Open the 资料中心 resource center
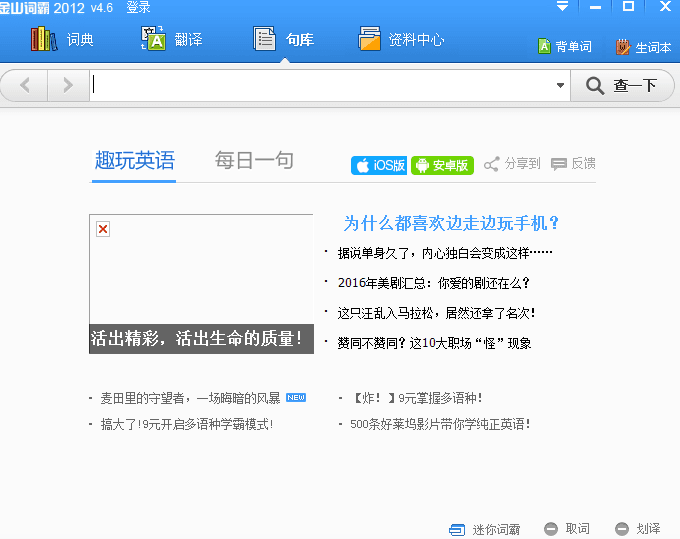Screen dimensions: 680x539 401,40
